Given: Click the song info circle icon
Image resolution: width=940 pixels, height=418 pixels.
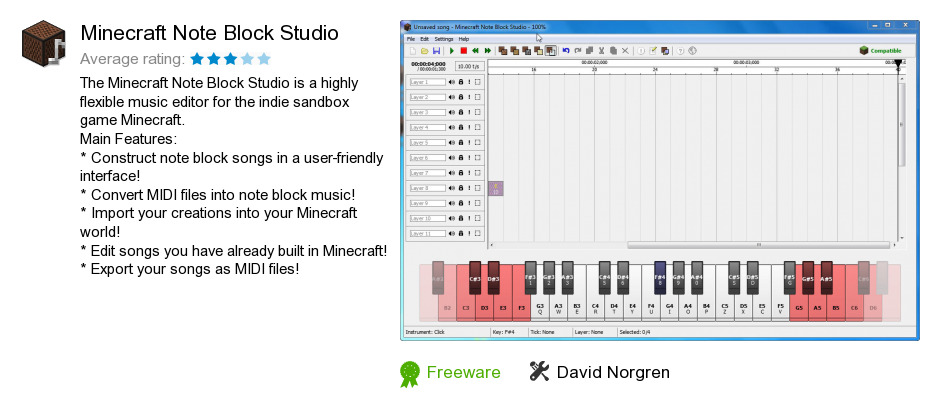Looking at the screenshot, I should point(640,51).
